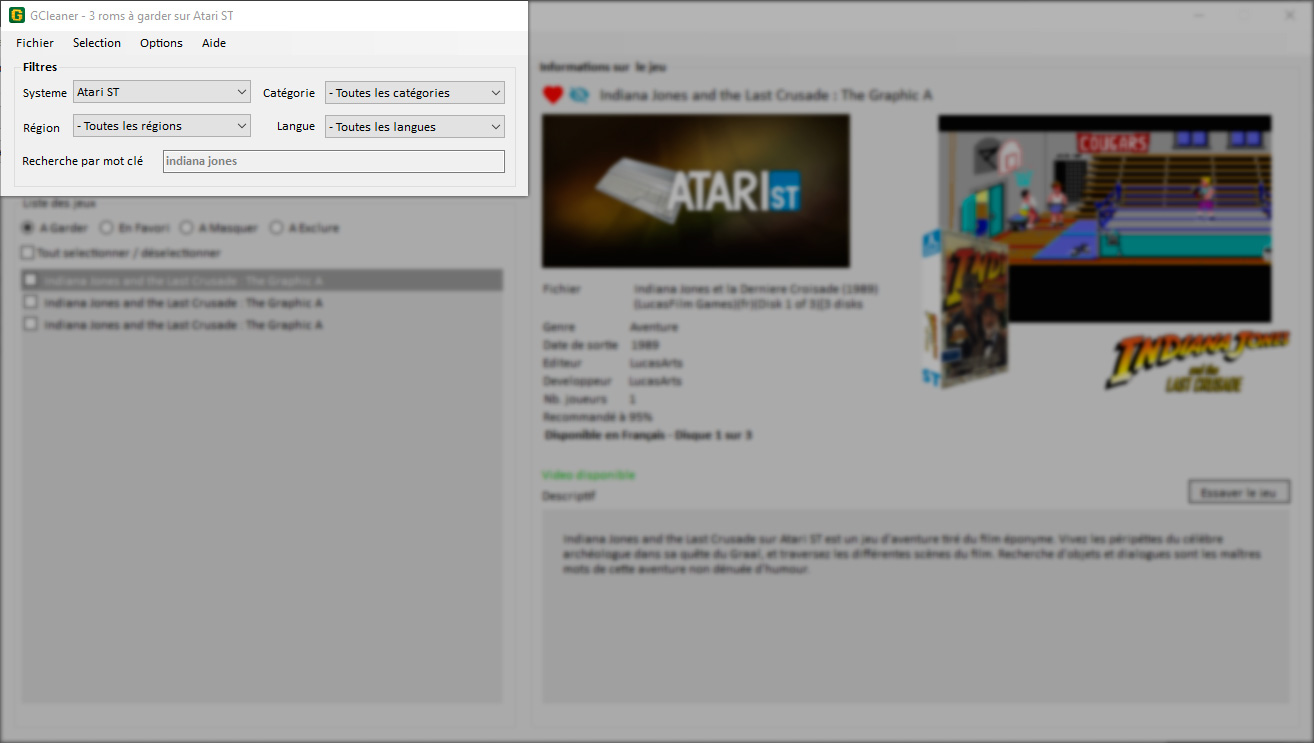Click the keyword search field
Image resolution: width=1314 pixels, height=743 pixels.
click(334, 161)
